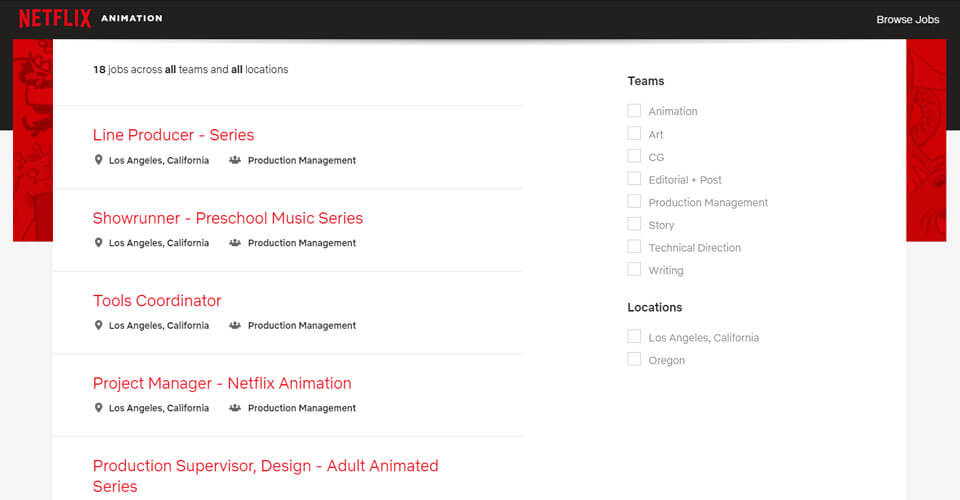960x500 pixels.
Task: Click the Writing filter label text
Action: [666, 271]
